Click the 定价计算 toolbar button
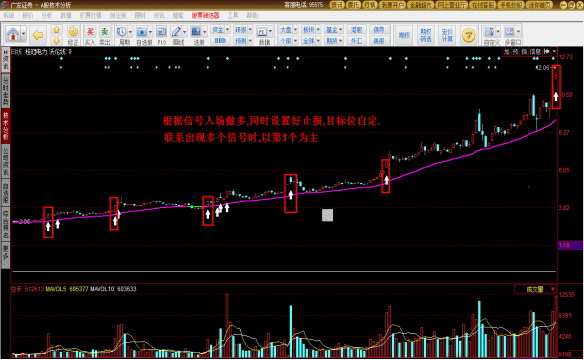Screen dimensions: 584x360 [x=447, y=35]
